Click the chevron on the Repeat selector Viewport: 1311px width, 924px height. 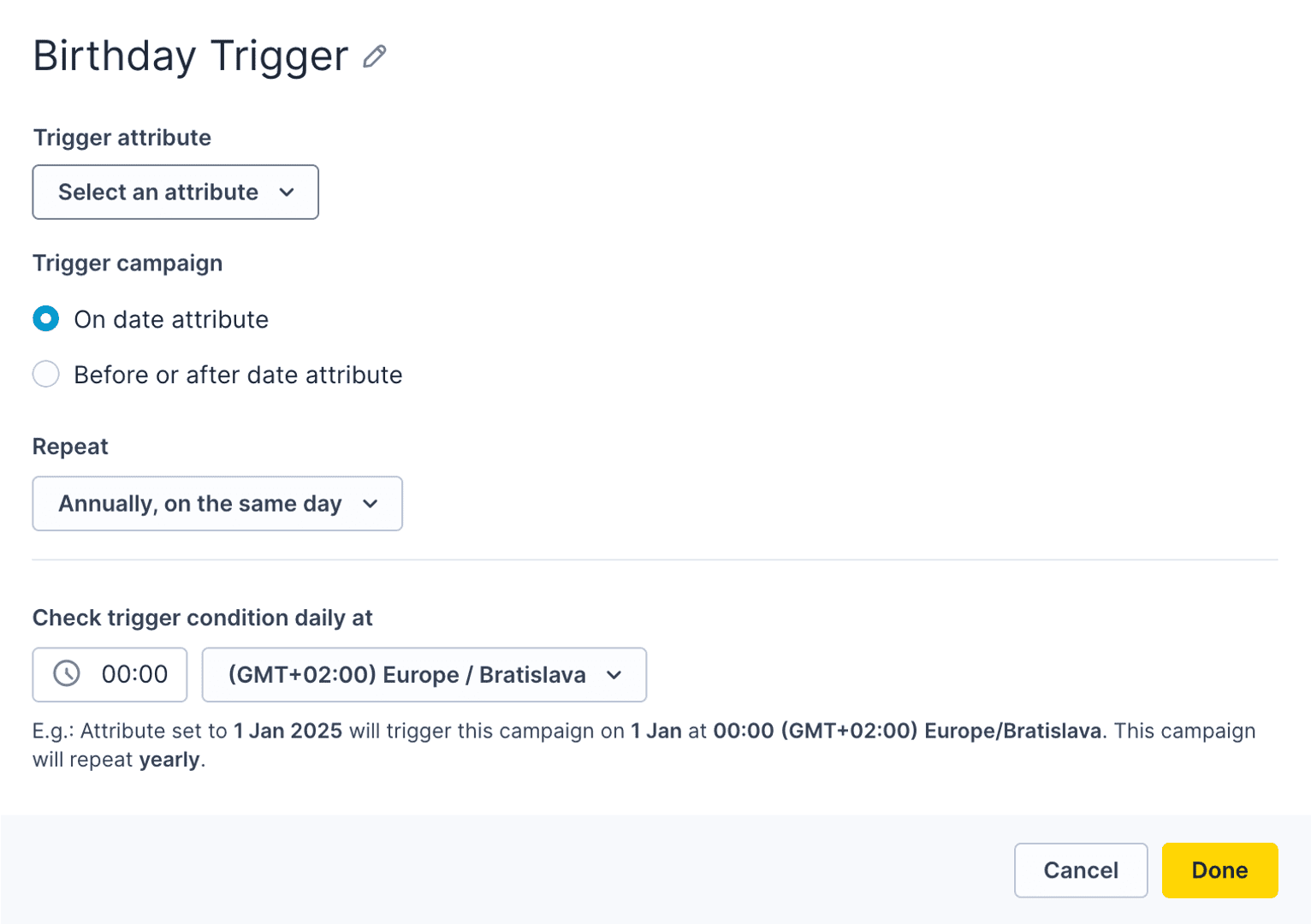coord(371,504)
